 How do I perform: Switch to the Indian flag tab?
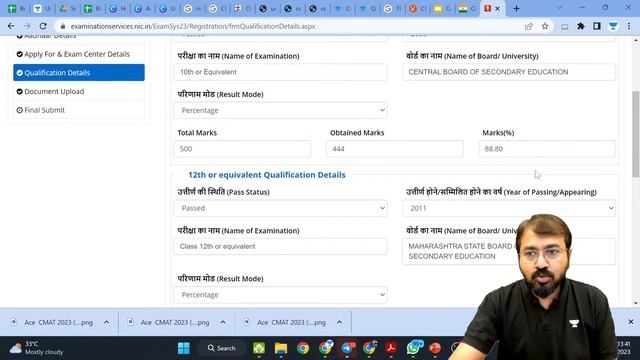click(x=463, y=9)
